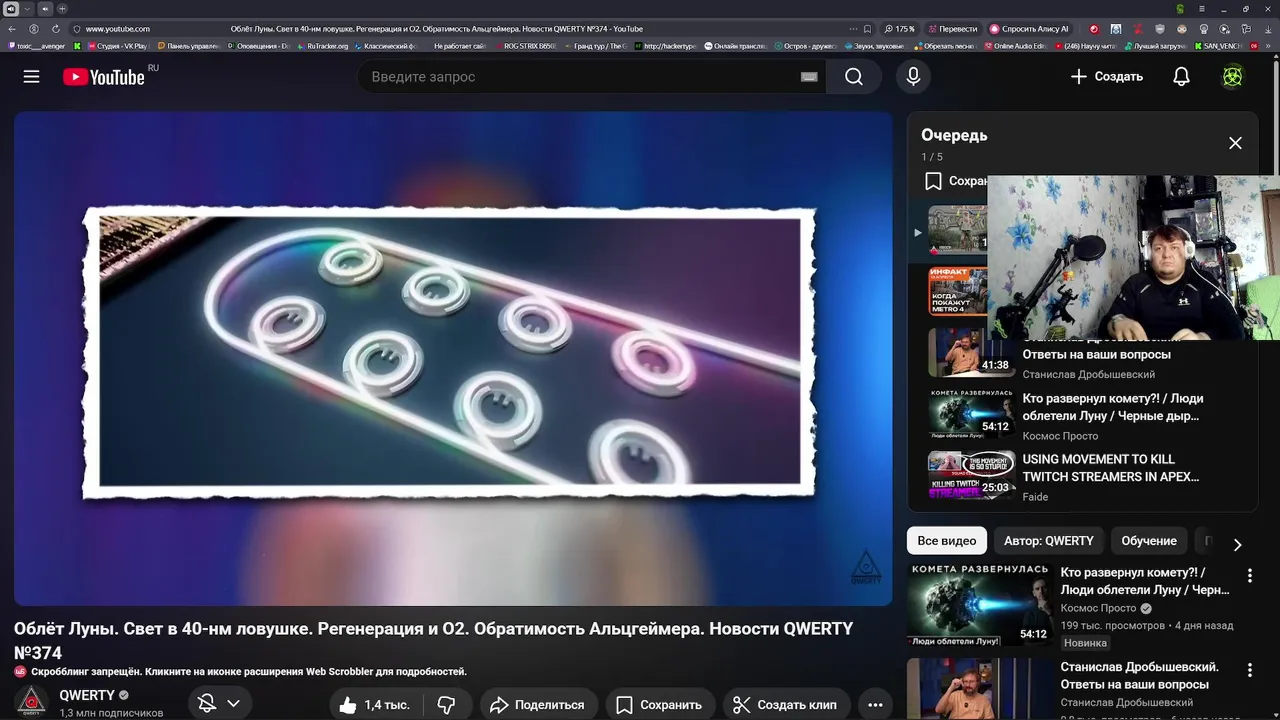Open the 'Обрезать песню' bookmark
1280x720 pixels.
[x=945, y=46]
